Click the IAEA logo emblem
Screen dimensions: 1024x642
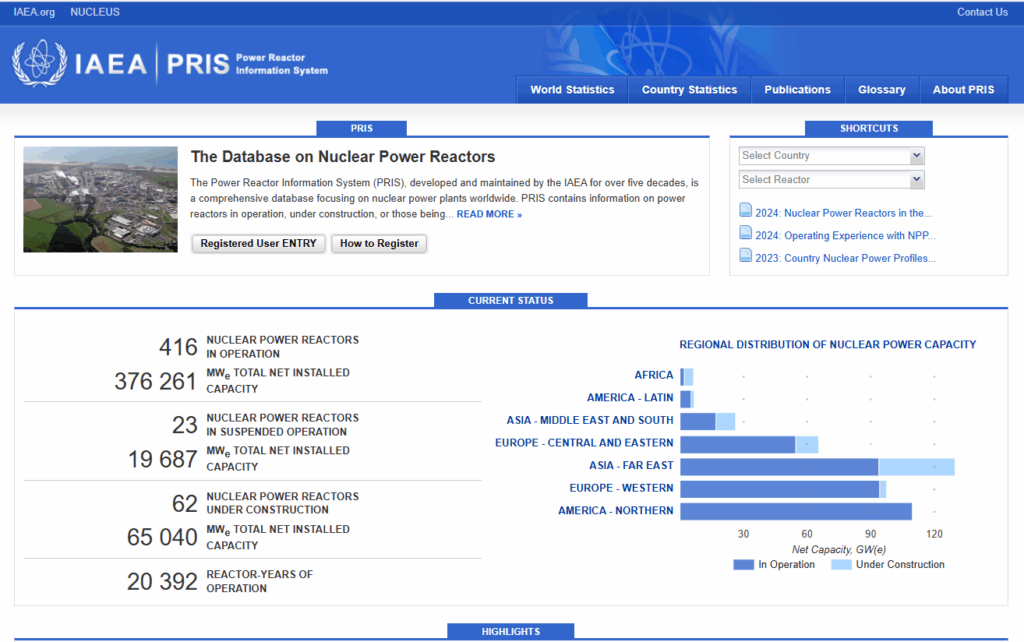pyautogui.click(x=39, y=62)
